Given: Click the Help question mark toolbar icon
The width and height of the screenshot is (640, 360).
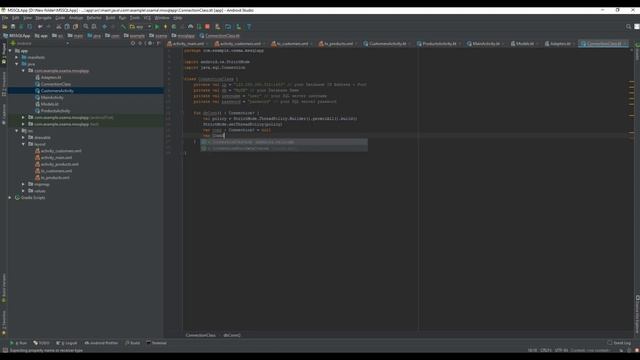Looking at the screenshot, I should click(249, 27).
